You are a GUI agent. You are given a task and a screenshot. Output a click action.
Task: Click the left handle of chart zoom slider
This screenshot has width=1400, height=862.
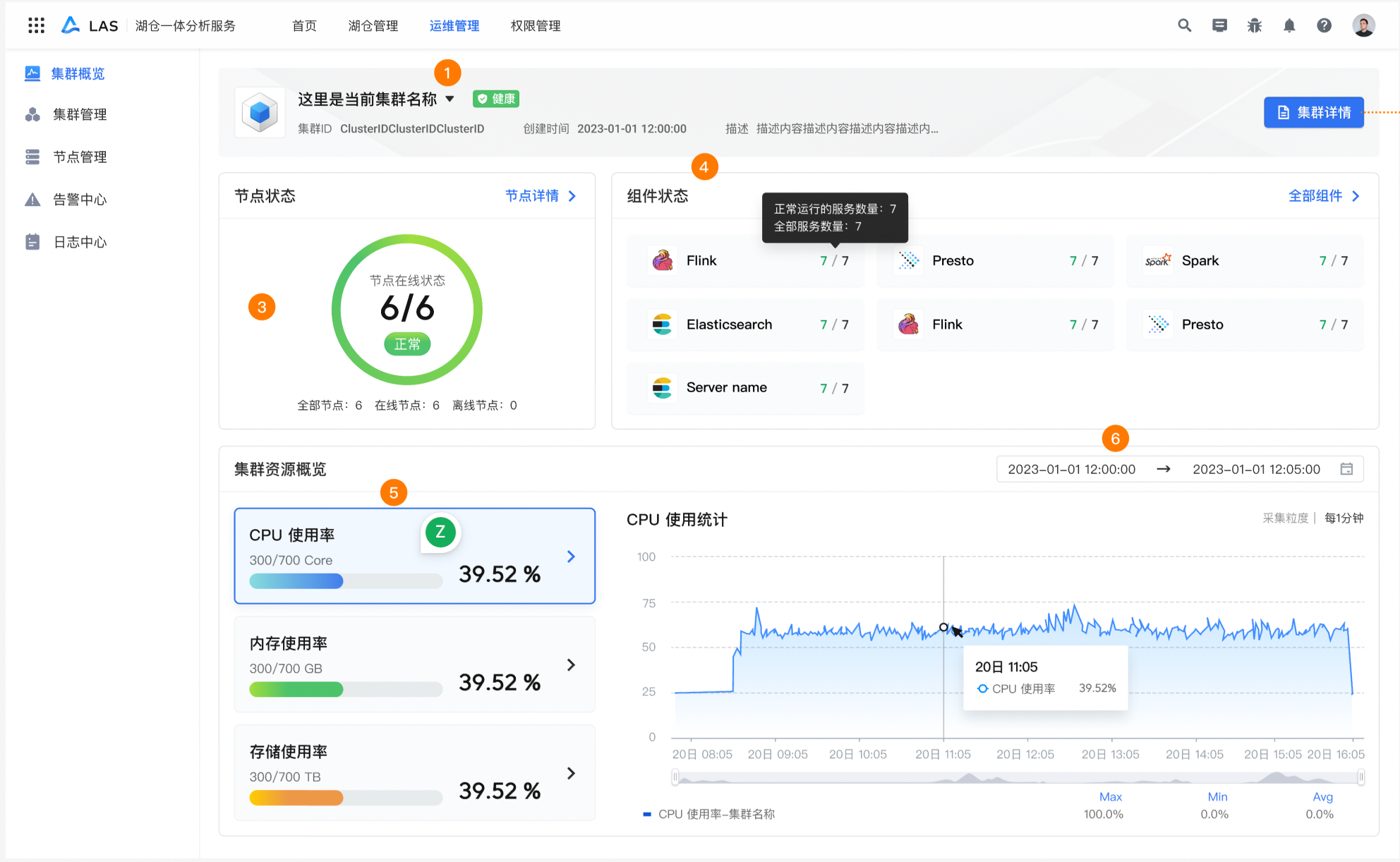[675, 777]
